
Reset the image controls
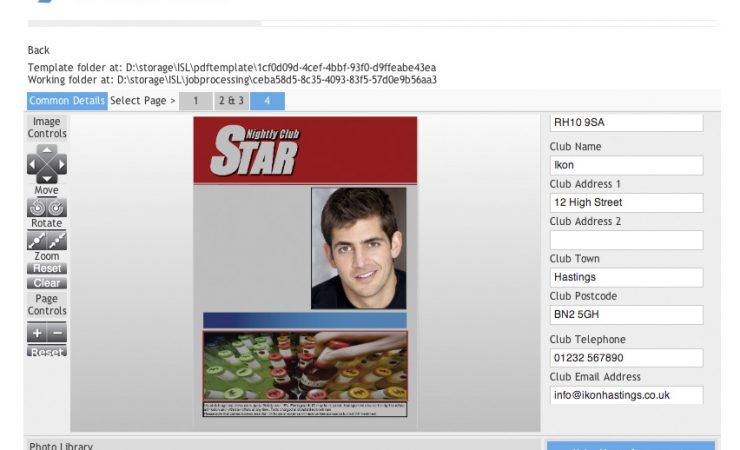(x=47, y=268)
